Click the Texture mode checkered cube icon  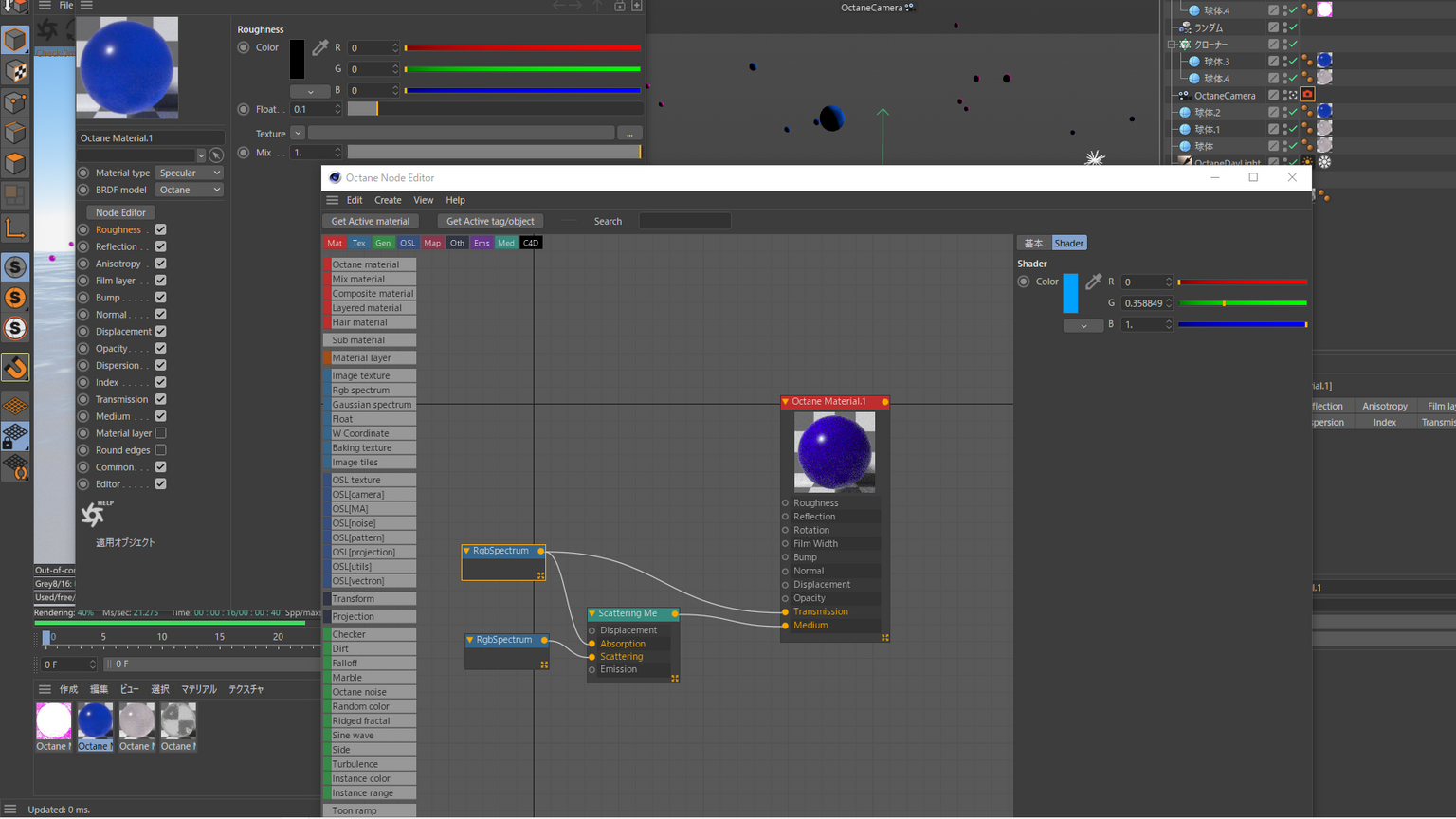coord(15,71)
